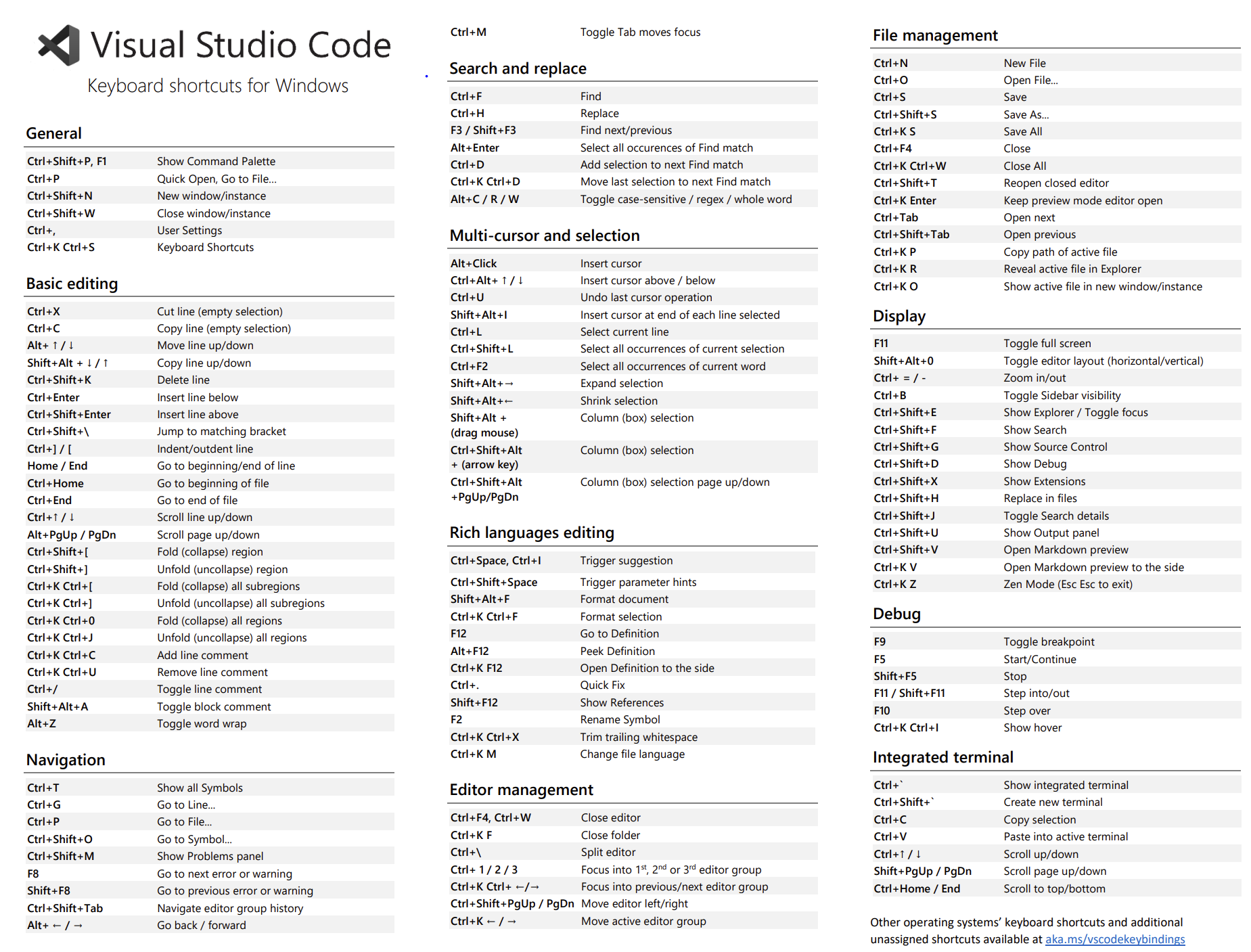The height and width of the screenshot is (952, 1251).
Task: Click 'Show hover' description
Action: pos(1032,727)
